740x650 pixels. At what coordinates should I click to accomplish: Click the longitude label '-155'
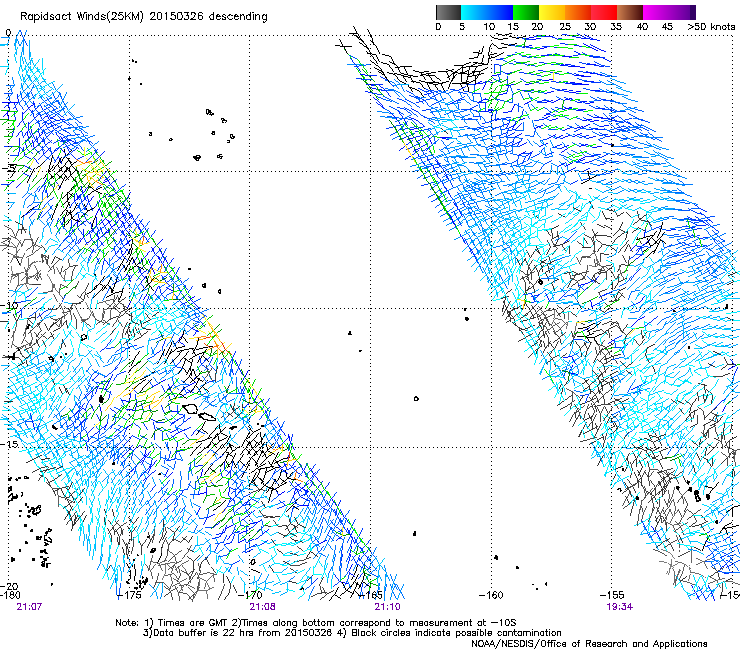(x=612, y=595)
